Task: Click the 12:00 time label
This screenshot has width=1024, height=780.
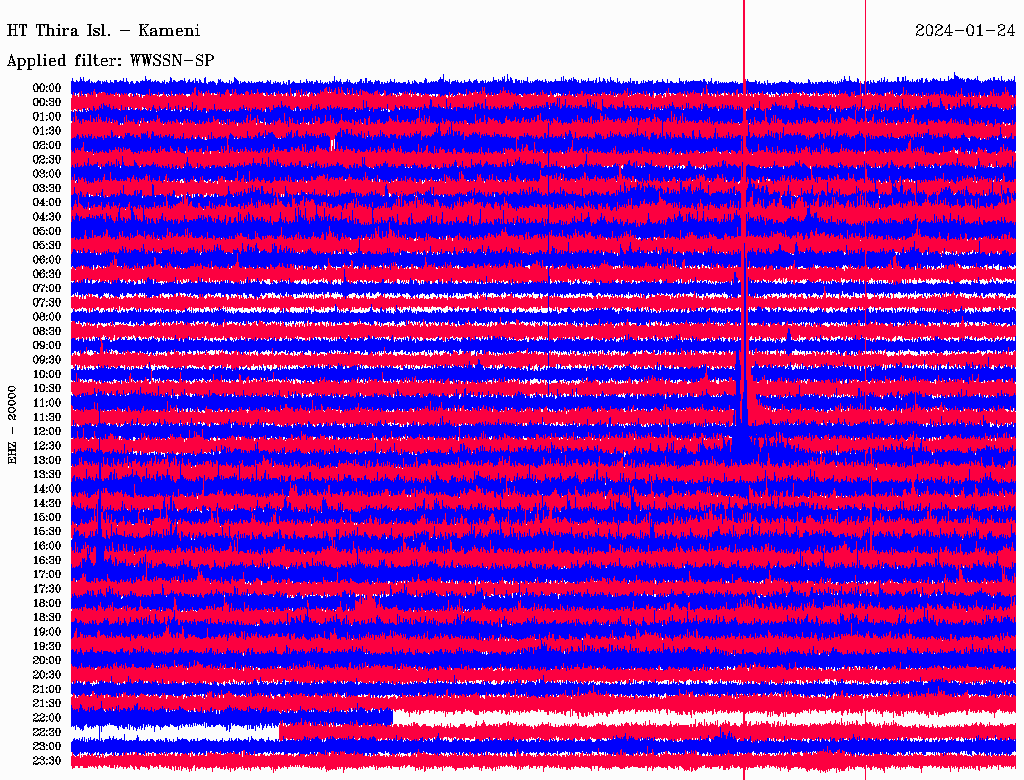Action: point(47,432)
